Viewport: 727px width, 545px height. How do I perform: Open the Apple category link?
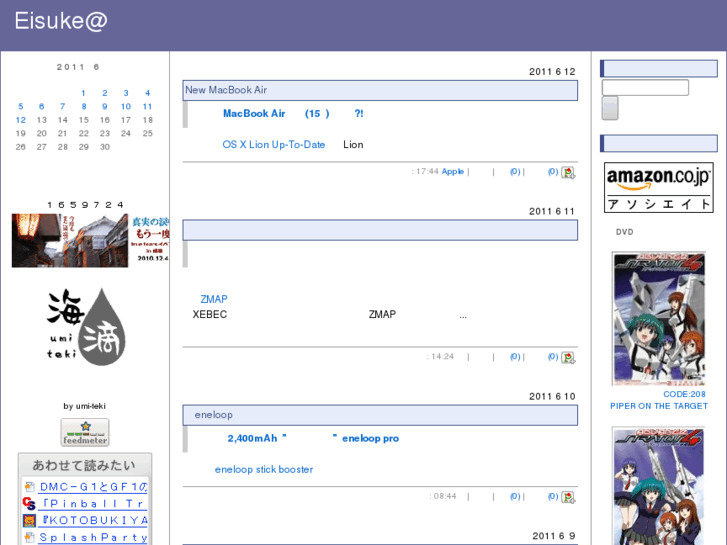pyautogui.click(x=453, y=172)
